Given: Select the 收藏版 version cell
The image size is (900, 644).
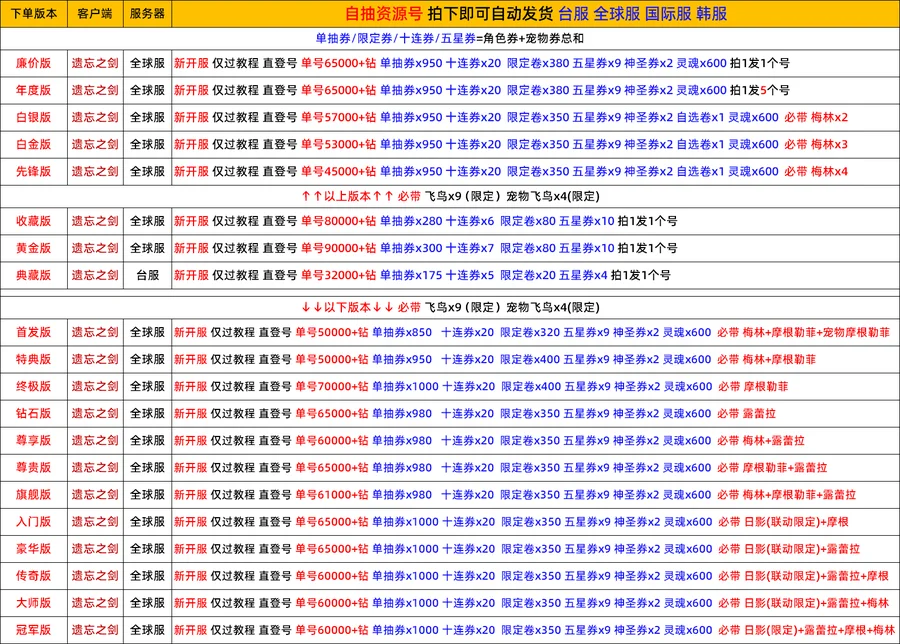Looking at the screenshot, I should pos(33,221).
